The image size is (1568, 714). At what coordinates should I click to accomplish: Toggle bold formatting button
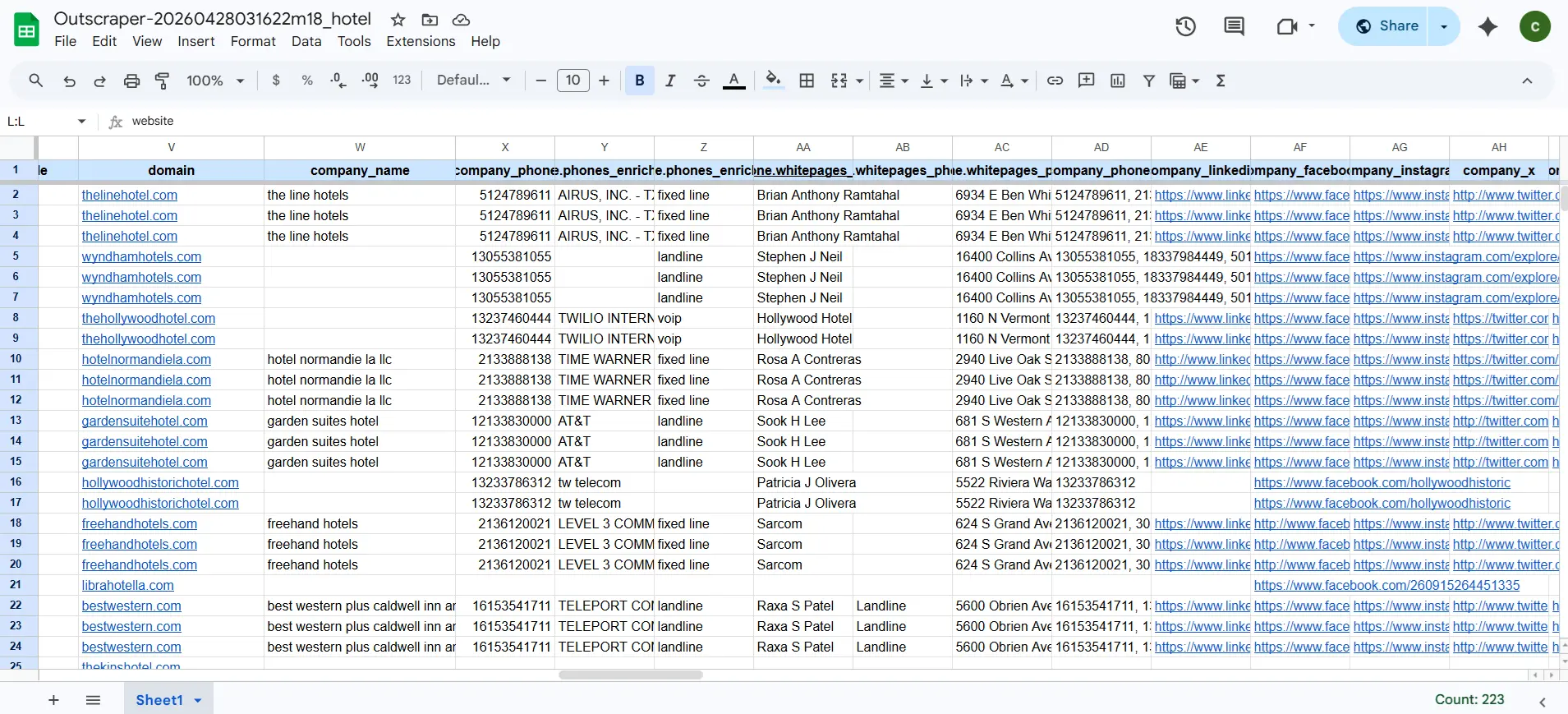pos(639,81)
